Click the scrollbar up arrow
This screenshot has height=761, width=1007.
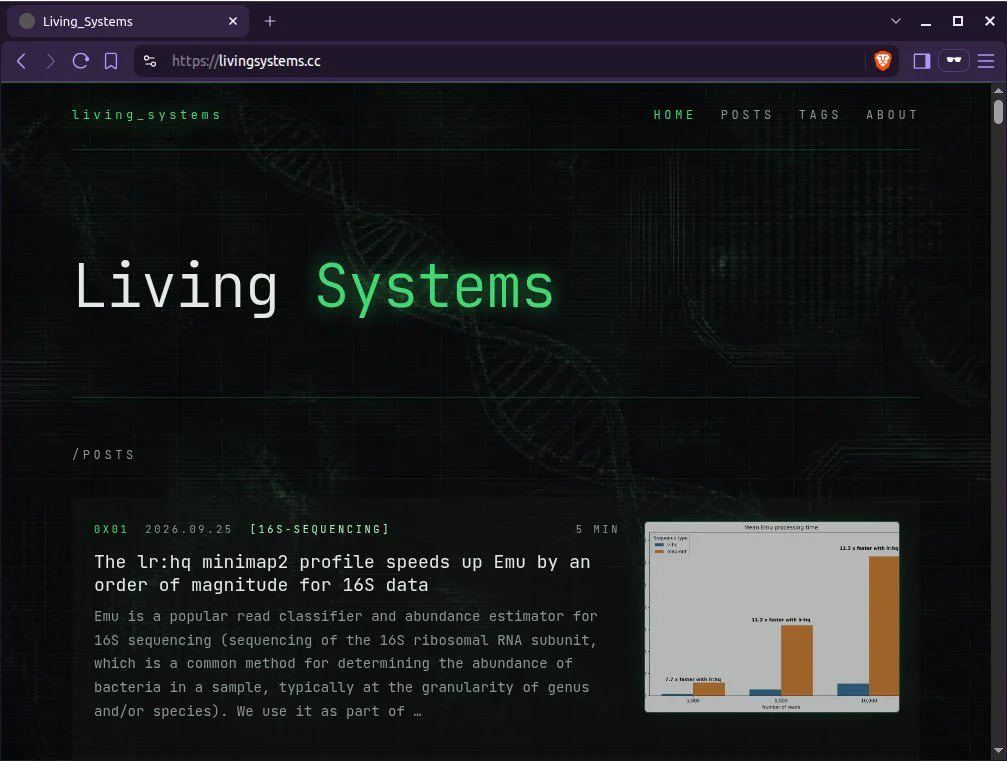pos(998,90)
